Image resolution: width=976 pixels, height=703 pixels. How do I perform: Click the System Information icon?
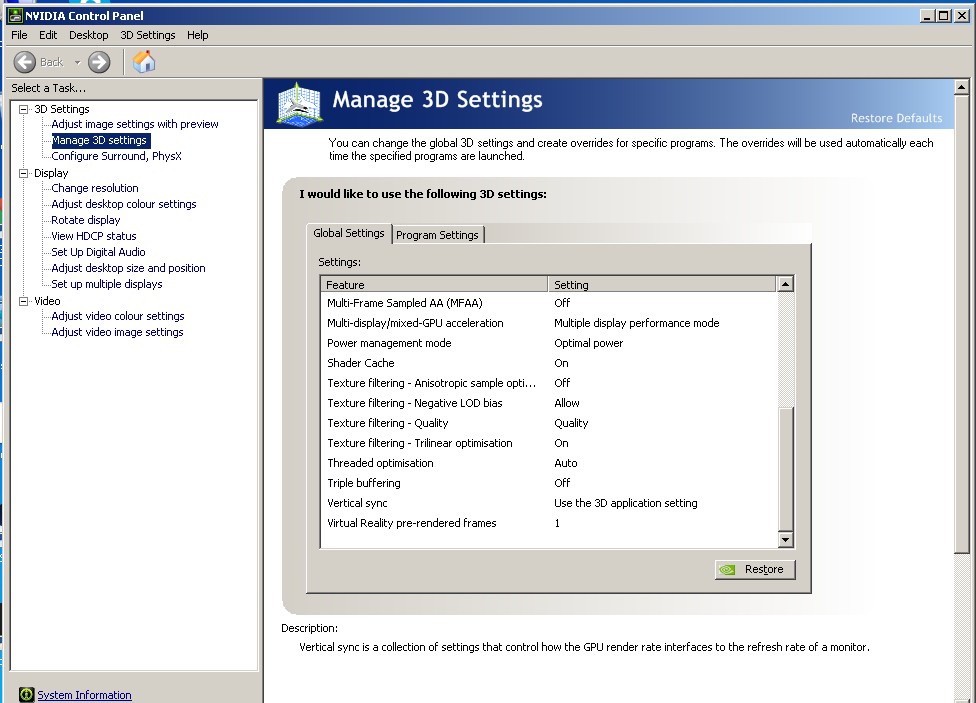pos(26,694)
